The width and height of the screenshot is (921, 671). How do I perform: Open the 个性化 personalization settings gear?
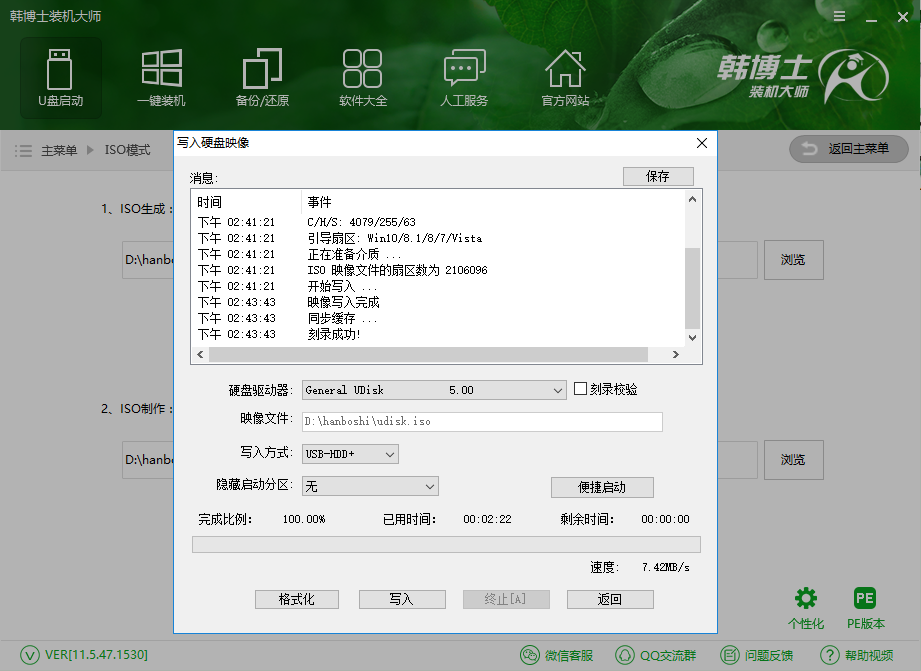pyautogui.click(x=806, y=598)
